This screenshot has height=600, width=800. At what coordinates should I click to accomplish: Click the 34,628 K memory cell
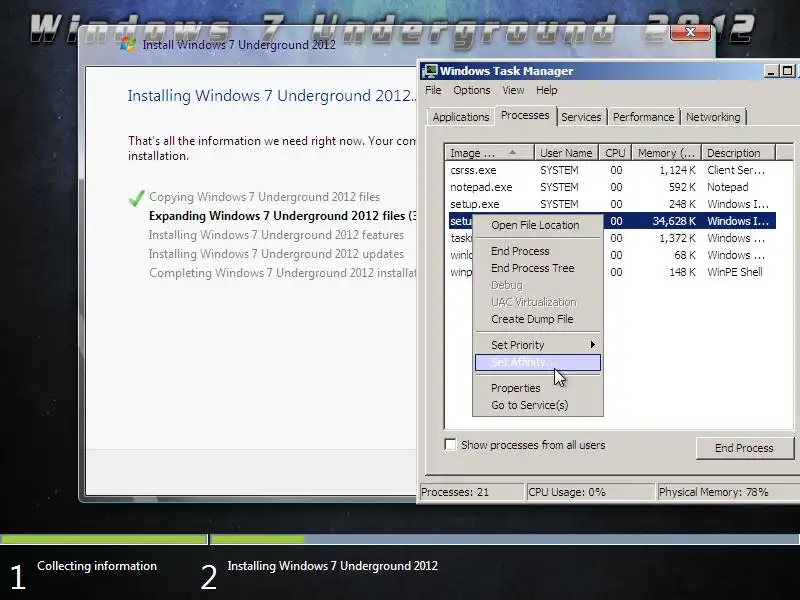coord(673,221)
